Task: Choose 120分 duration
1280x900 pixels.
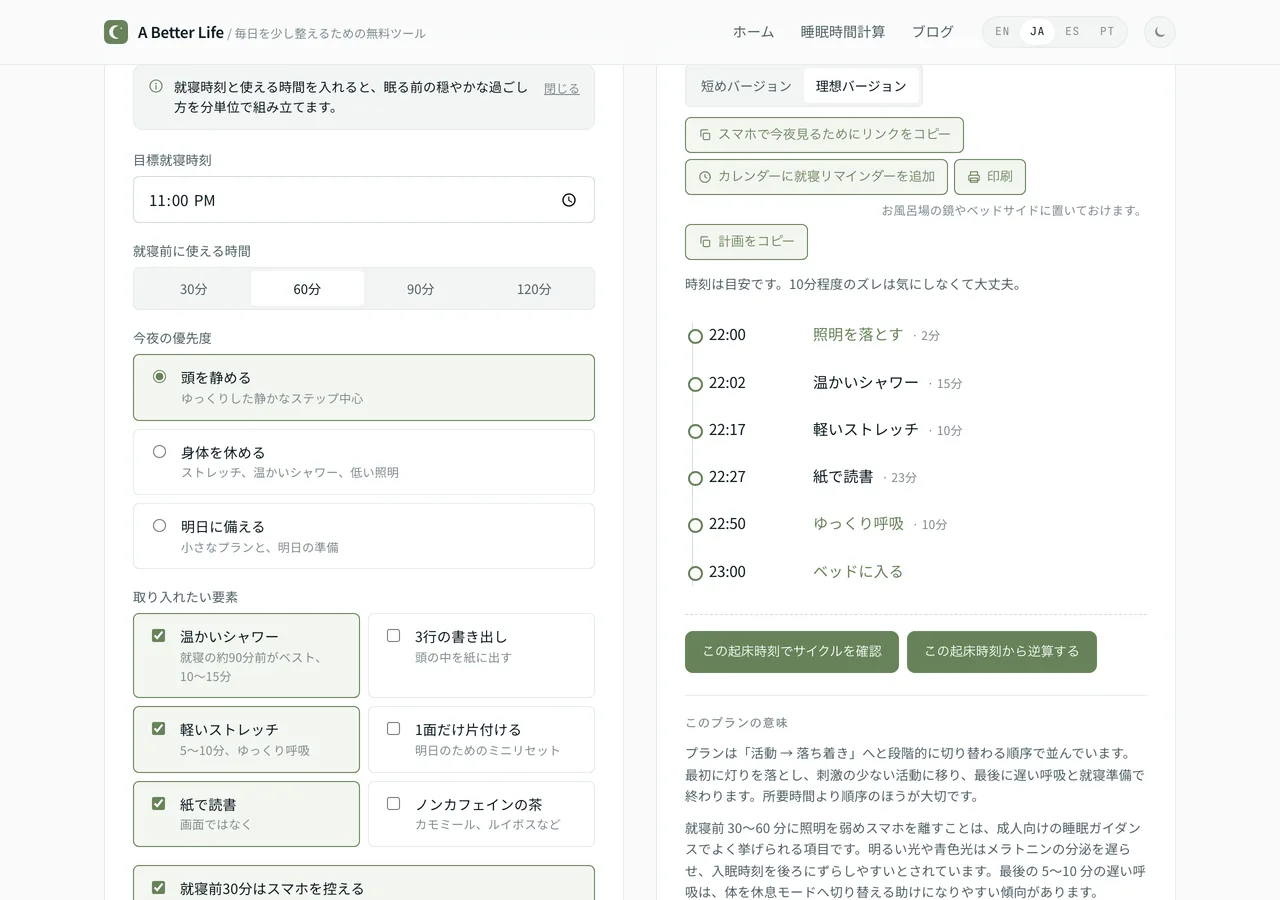Action: pyautogui.click(x=534, y=289)
